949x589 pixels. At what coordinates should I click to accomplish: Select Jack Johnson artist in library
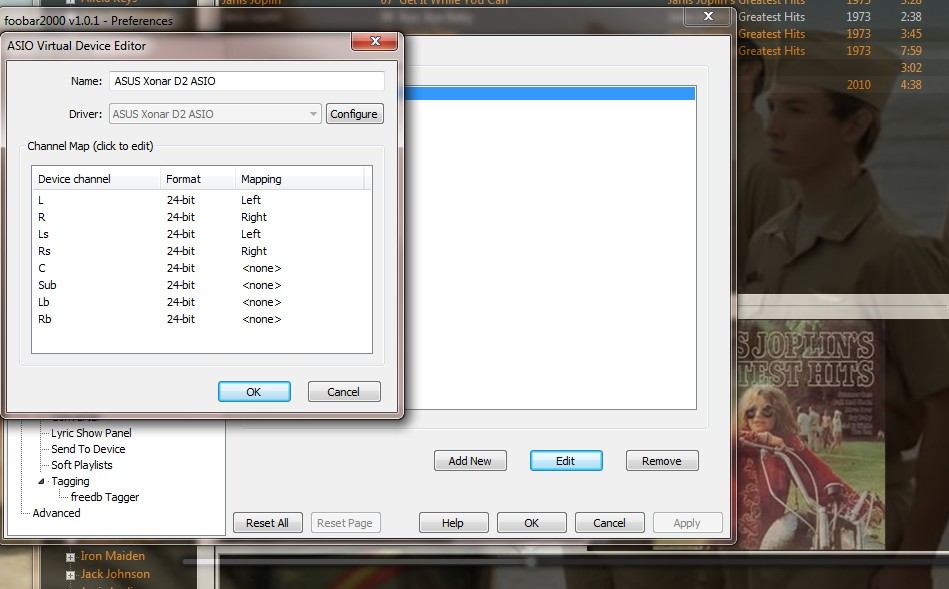click(115, 574)
